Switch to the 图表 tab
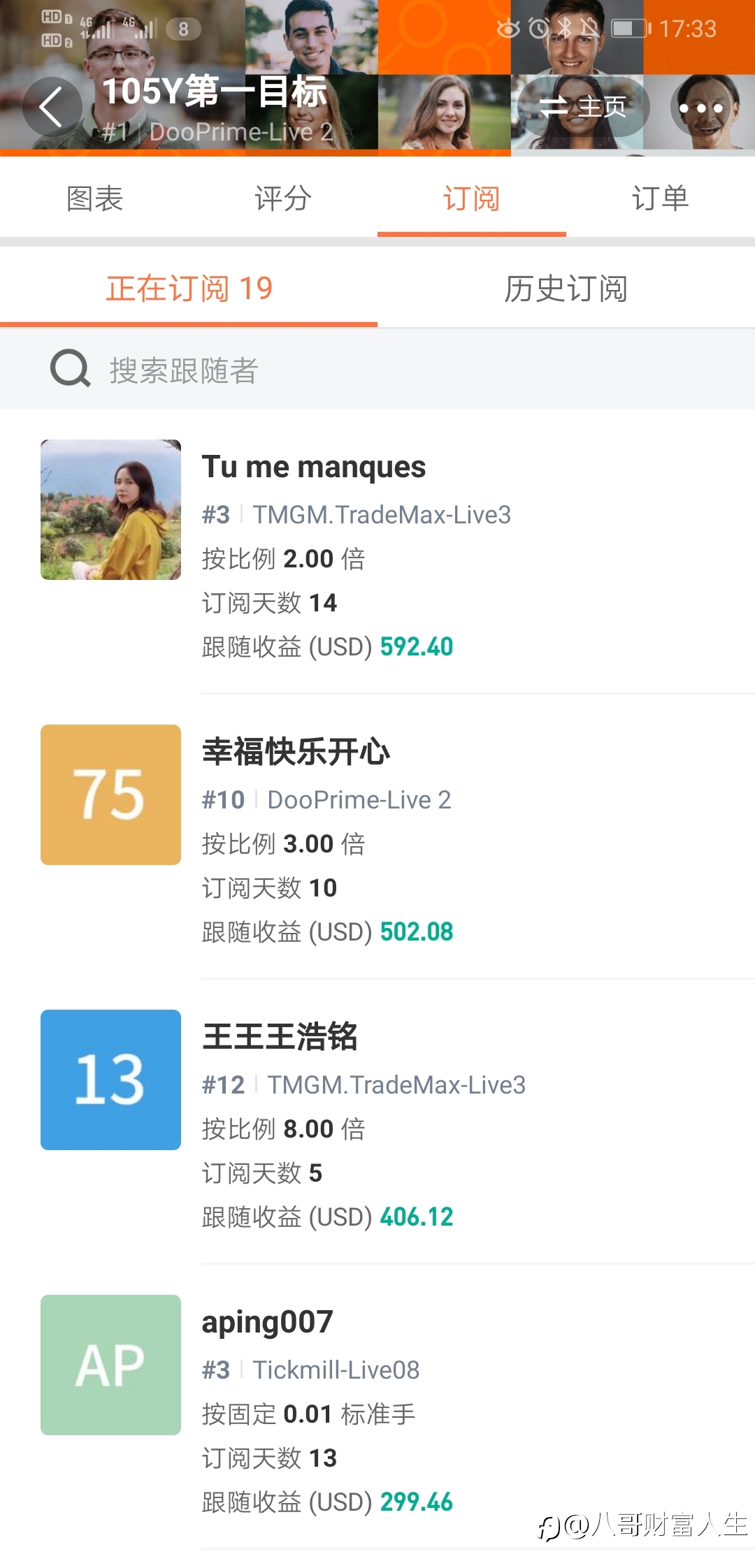Image resolution: width=755 pixels, height=1568 pixels. (x=94, y=198)
